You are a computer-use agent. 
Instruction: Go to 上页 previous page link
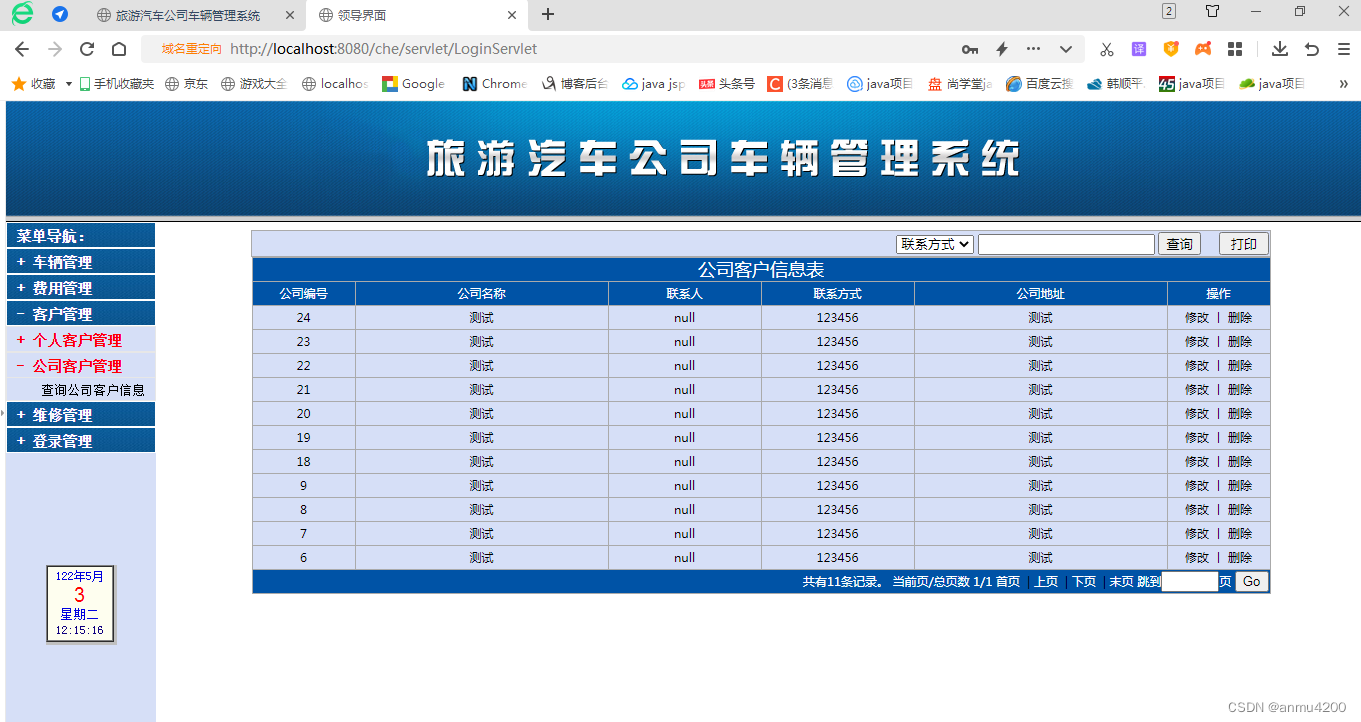(x=1046, y=582)
